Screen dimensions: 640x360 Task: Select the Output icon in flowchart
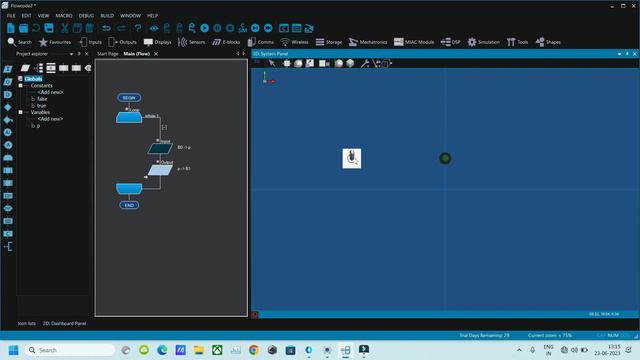(160, 170)
